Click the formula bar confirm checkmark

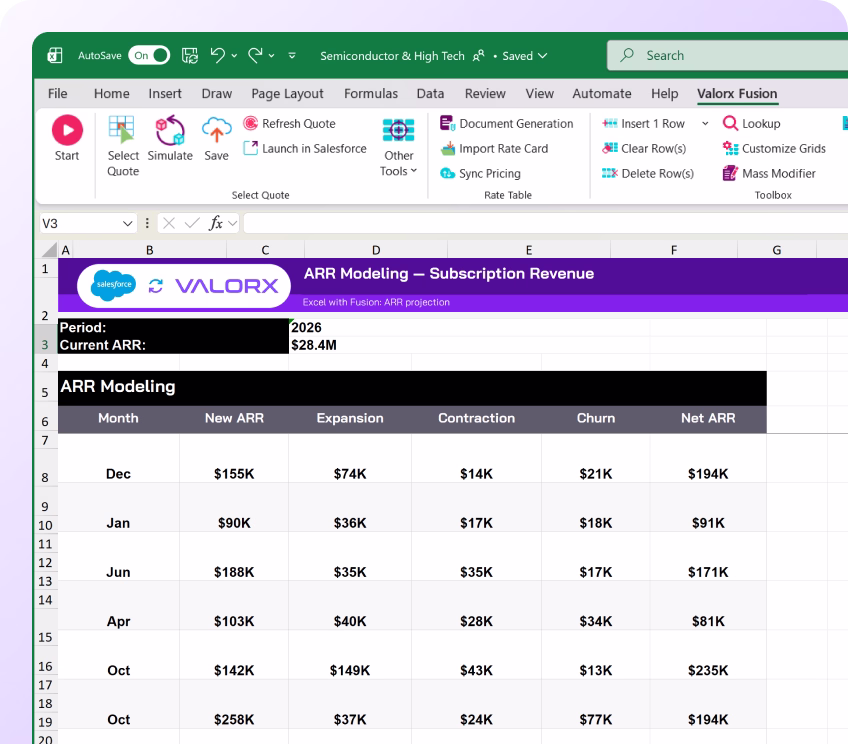tap(192, 223)
